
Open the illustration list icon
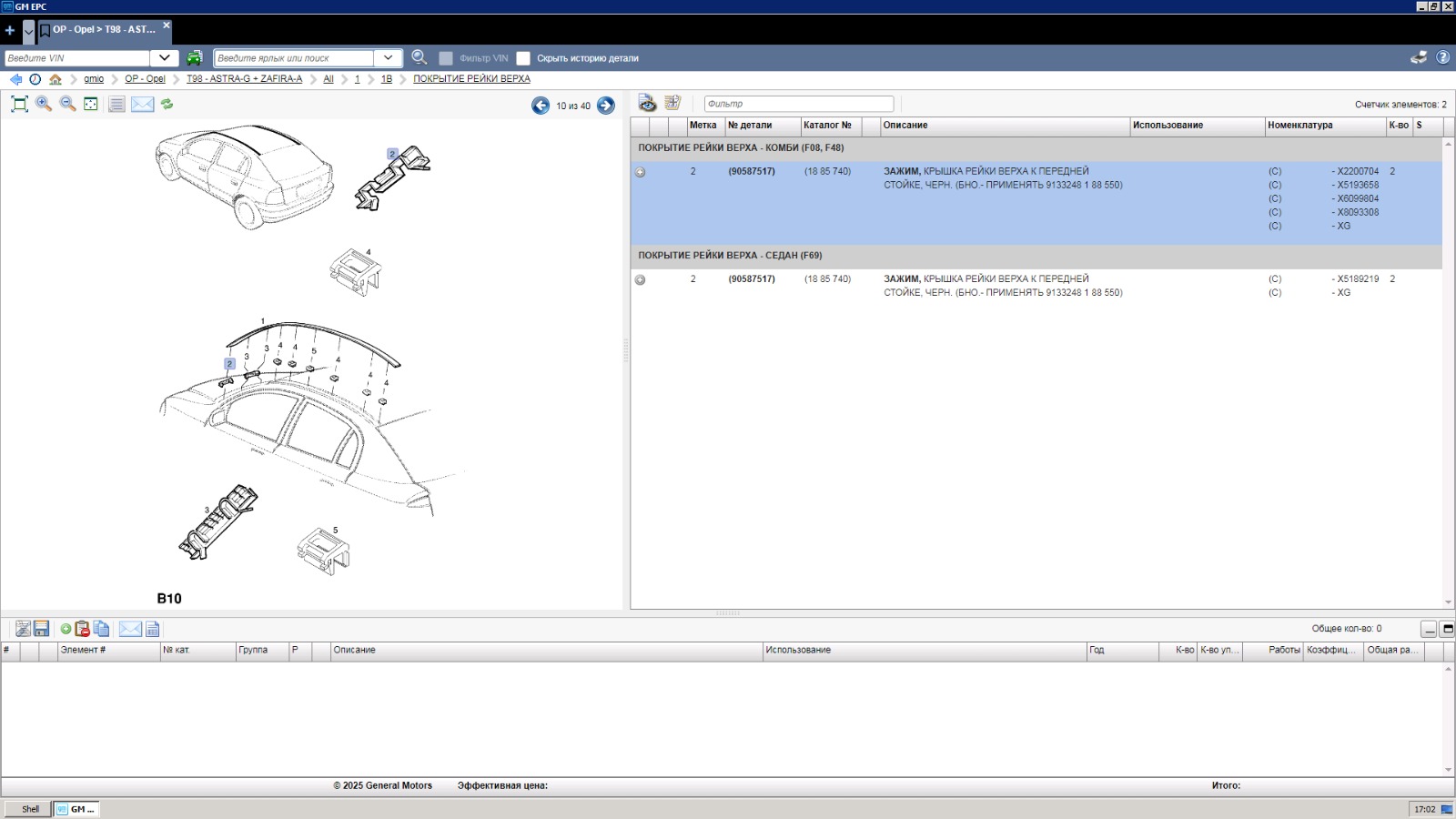click(x=116, y=104)
